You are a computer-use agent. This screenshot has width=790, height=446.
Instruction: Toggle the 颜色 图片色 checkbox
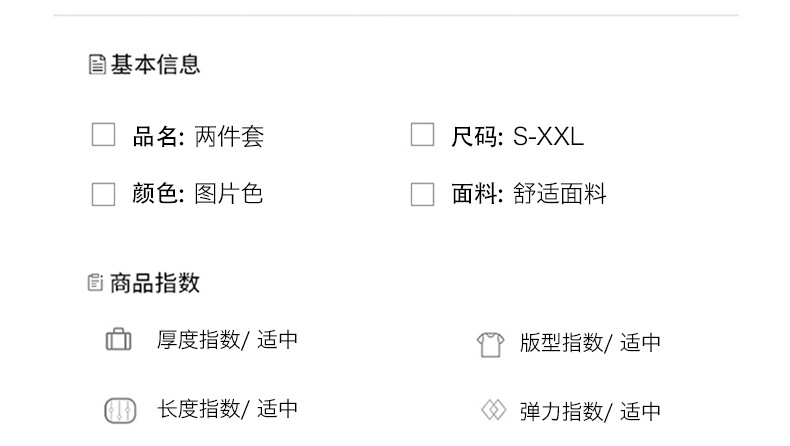(x=104, y=193)
